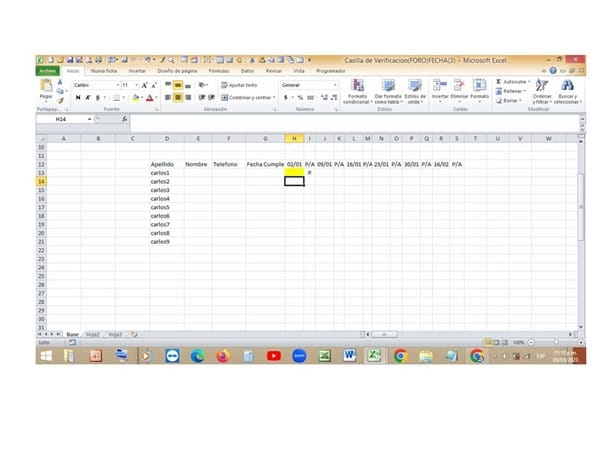Viewport: 600px width, 450px height.
Task: Toggle italic K formatting
Action: click(x=88, y=98)
